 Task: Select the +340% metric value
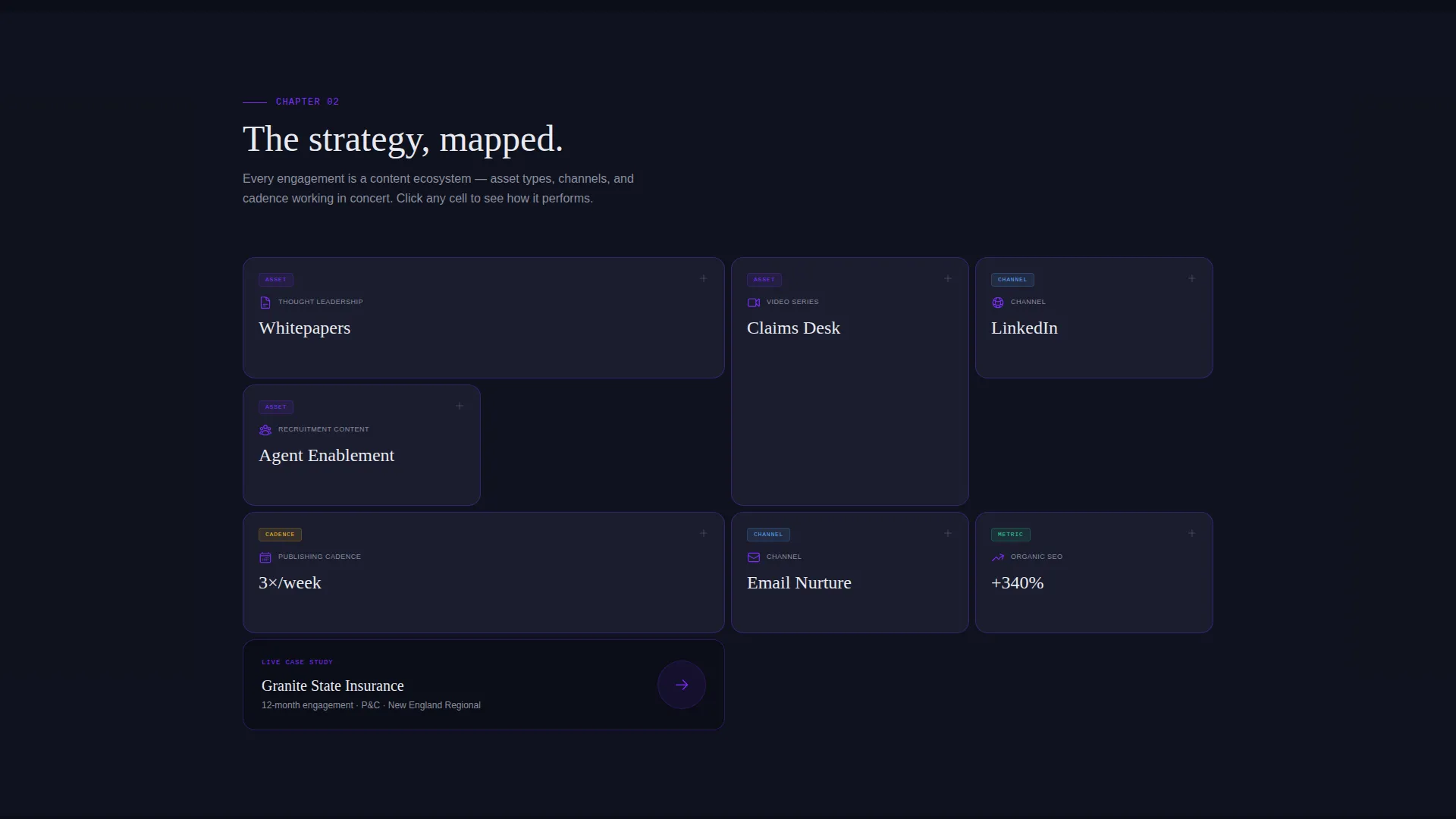click(1017, 583)
